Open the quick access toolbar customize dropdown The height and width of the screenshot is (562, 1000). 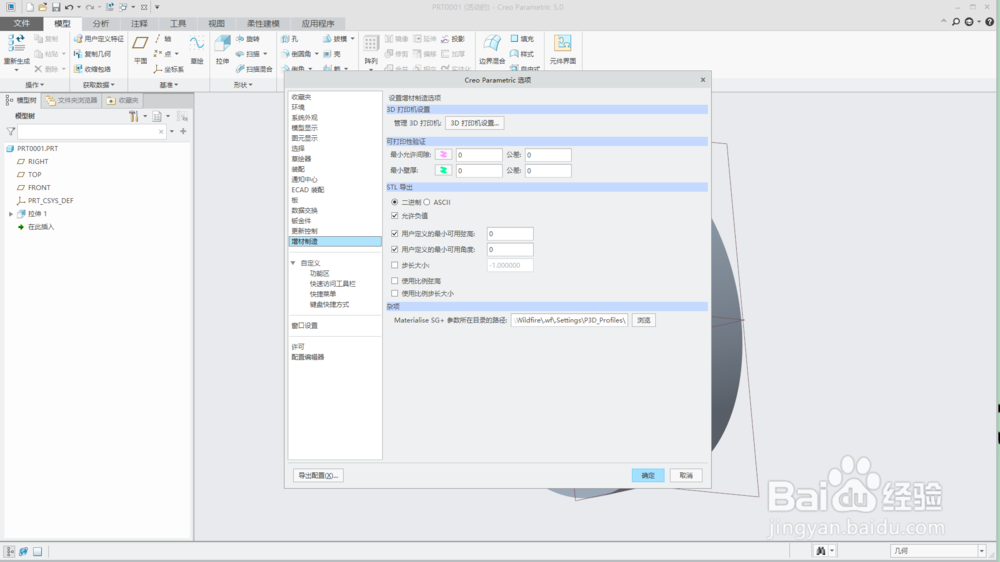pos(157,7)
